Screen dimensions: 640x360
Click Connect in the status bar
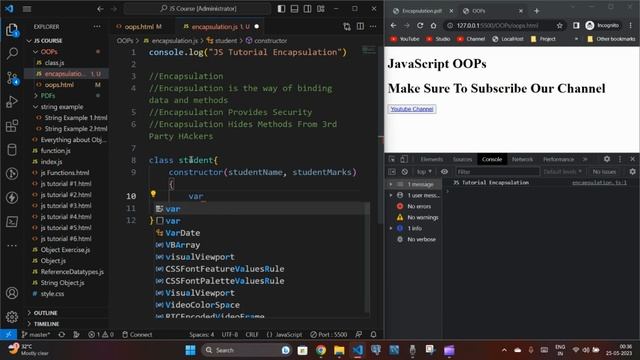(137, 334)
